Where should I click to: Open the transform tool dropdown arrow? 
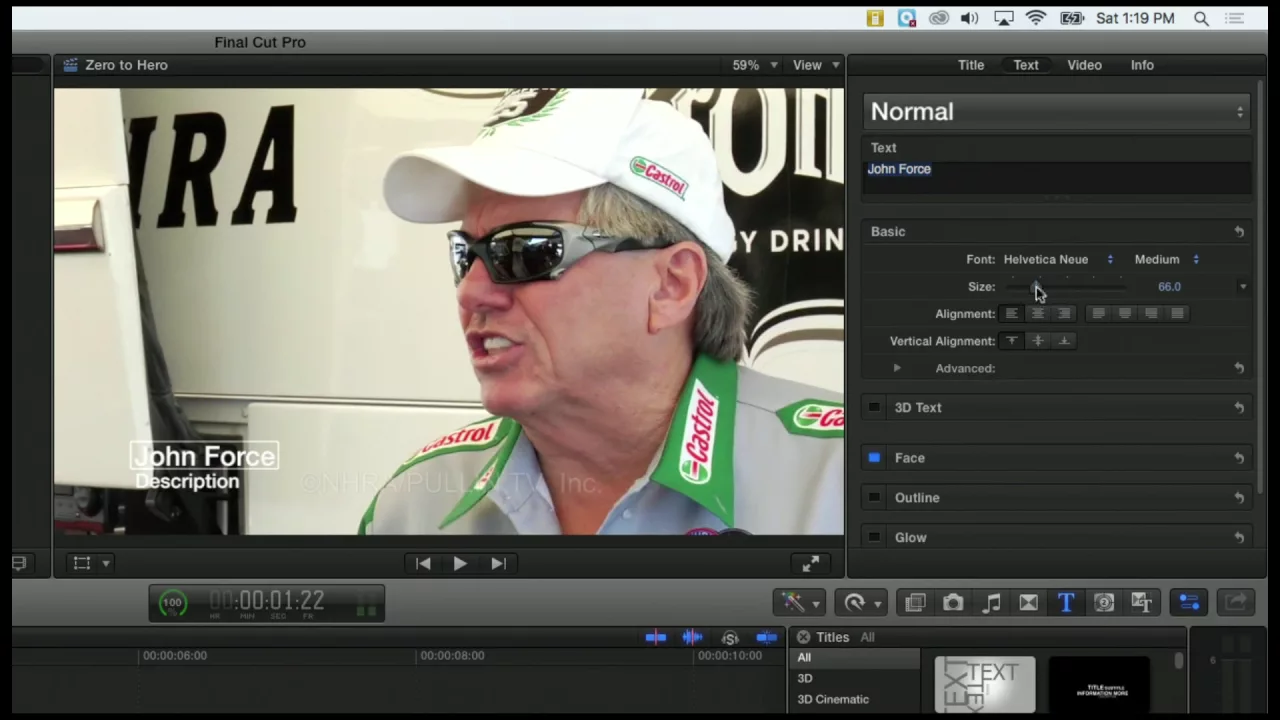click(105, 564)
